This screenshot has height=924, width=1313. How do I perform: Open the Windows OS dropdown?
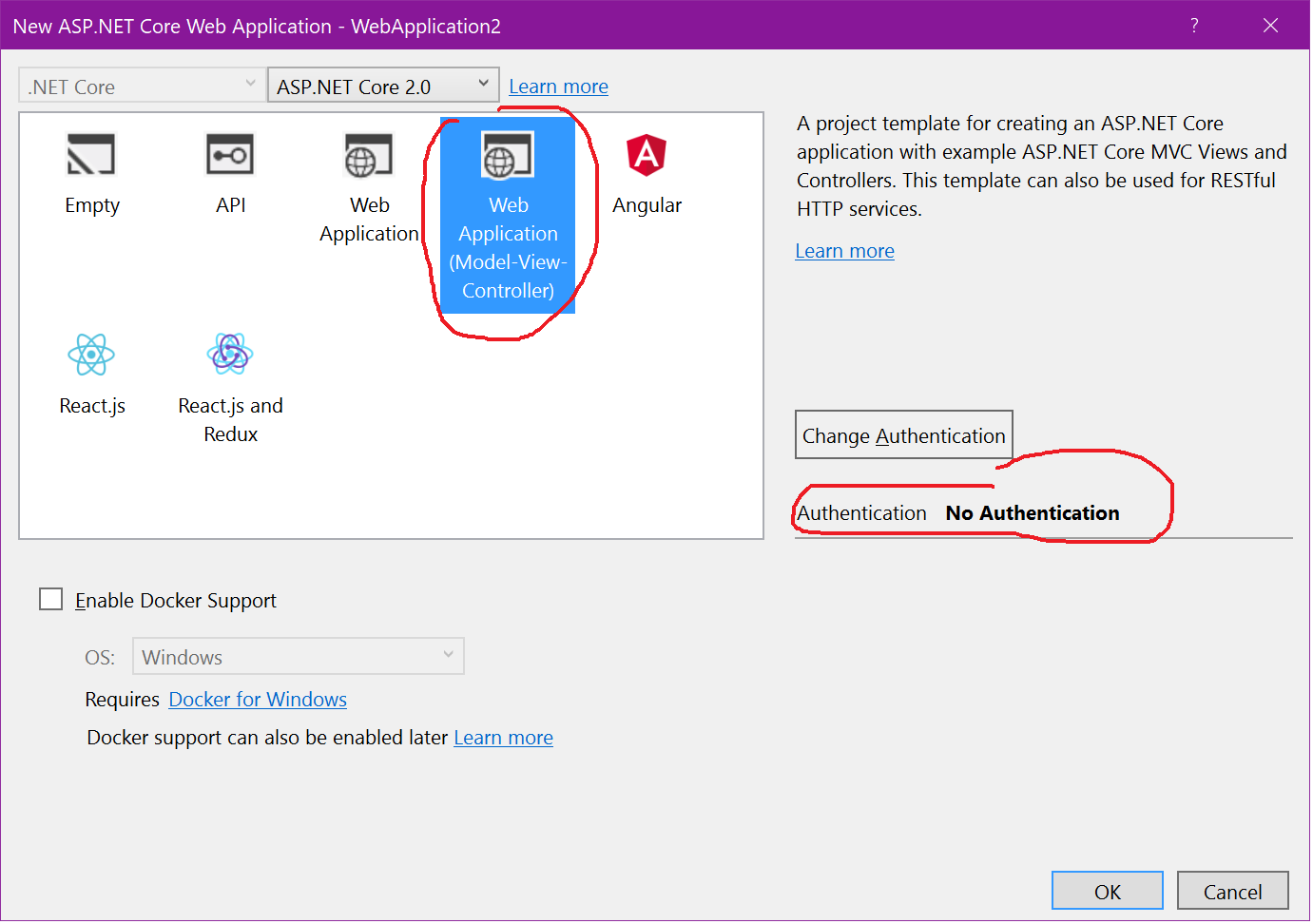299,656
